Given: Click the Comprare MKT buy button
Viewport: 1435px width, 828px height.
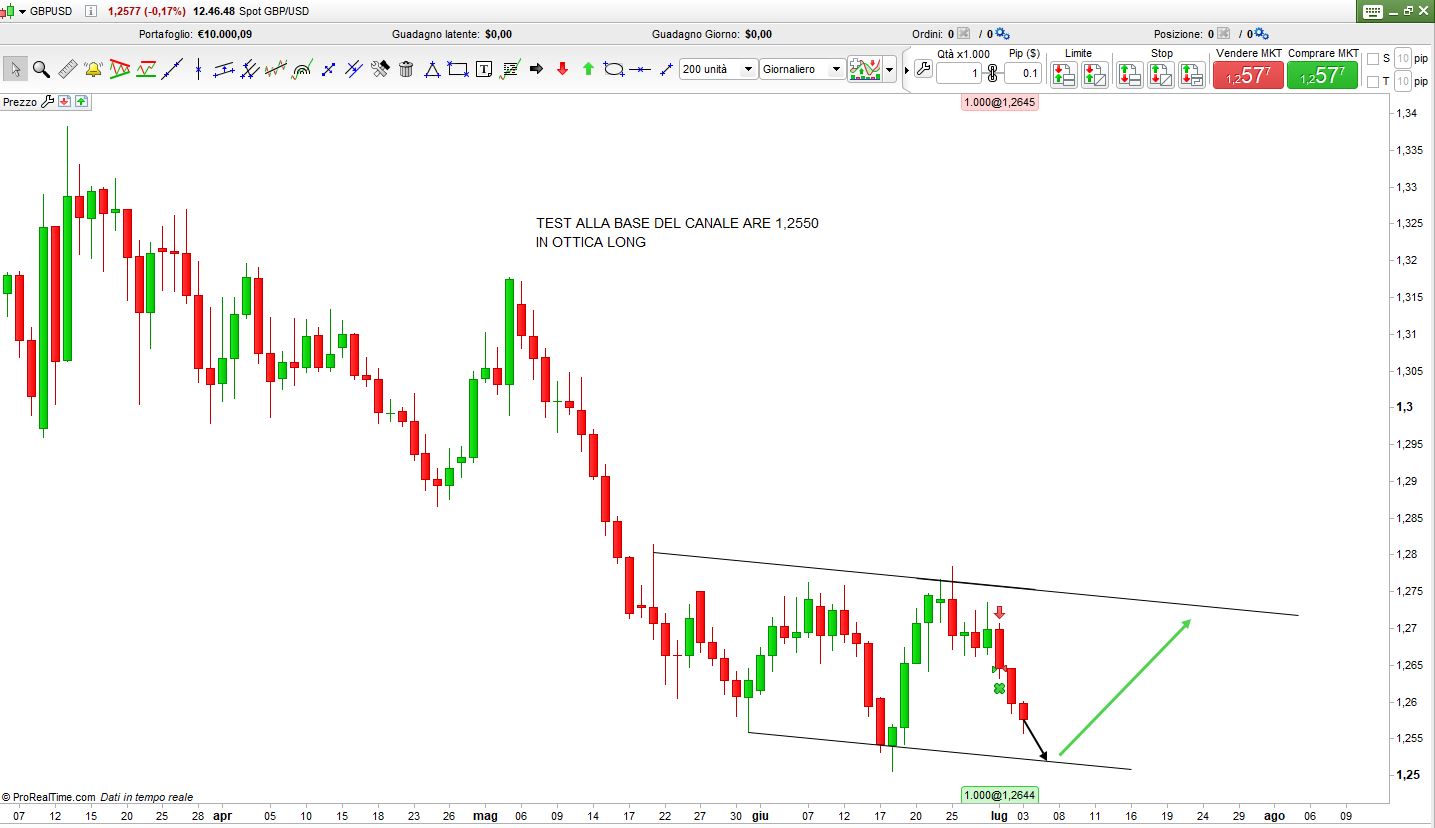Looking at the screenshot, I should [x=1322, y=74].
